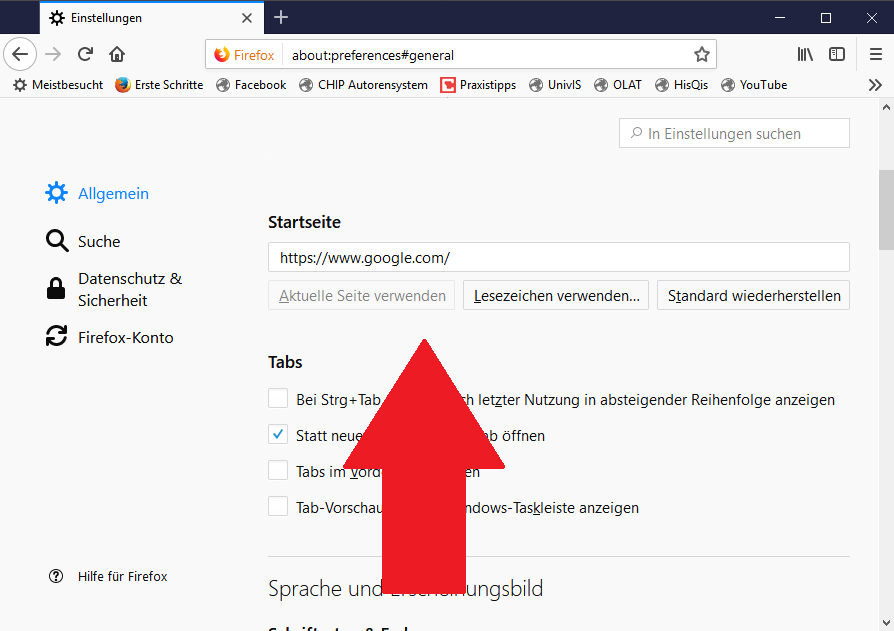The width and height of the screenshot is (894, 631).
Task: Go to Firefox-Konto settings
Action: pos(125,337)
